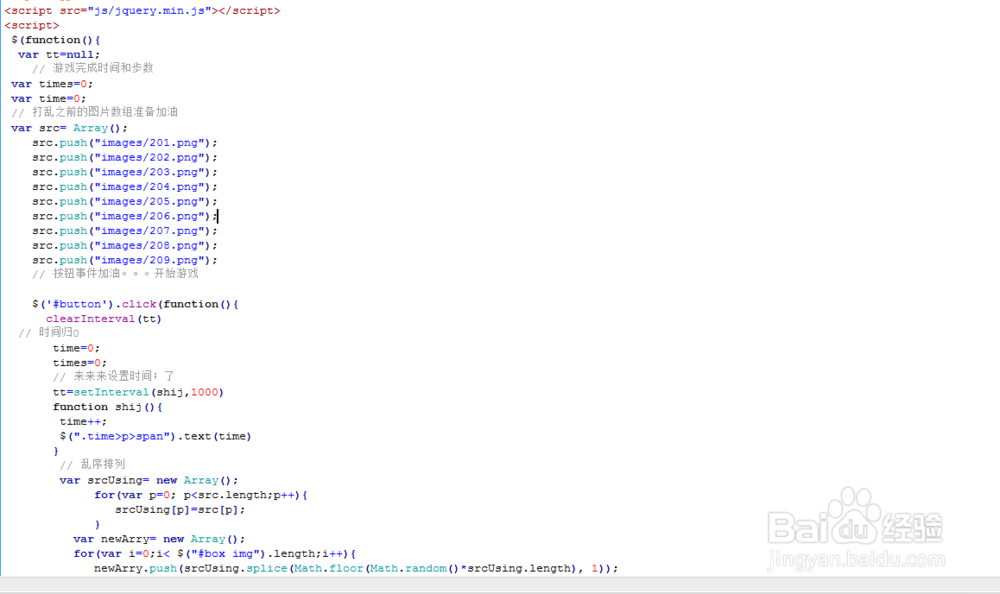Click the var time=0; line
Viewport: 1000px width, 594px height.
pyautogui.click(x=48, y=99)
